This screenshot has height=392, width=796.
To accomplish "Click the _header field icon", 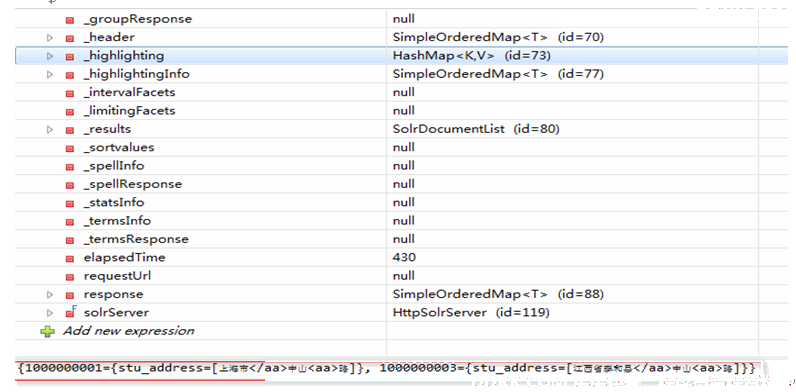I will click(x=70, y=38).
